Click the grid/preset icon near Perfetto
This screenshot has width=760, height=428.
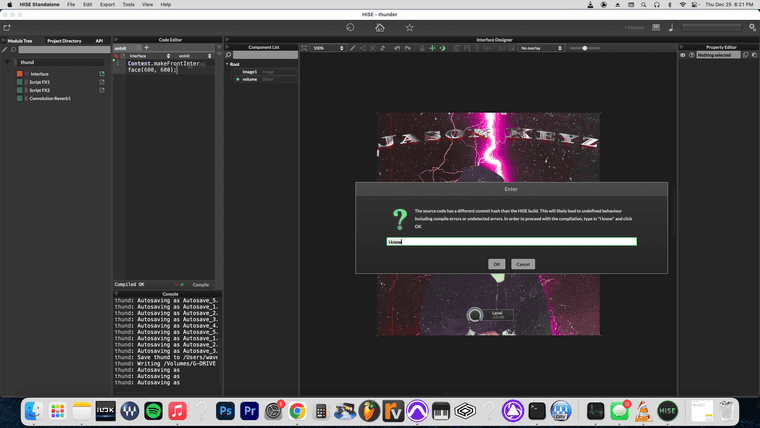656,28
